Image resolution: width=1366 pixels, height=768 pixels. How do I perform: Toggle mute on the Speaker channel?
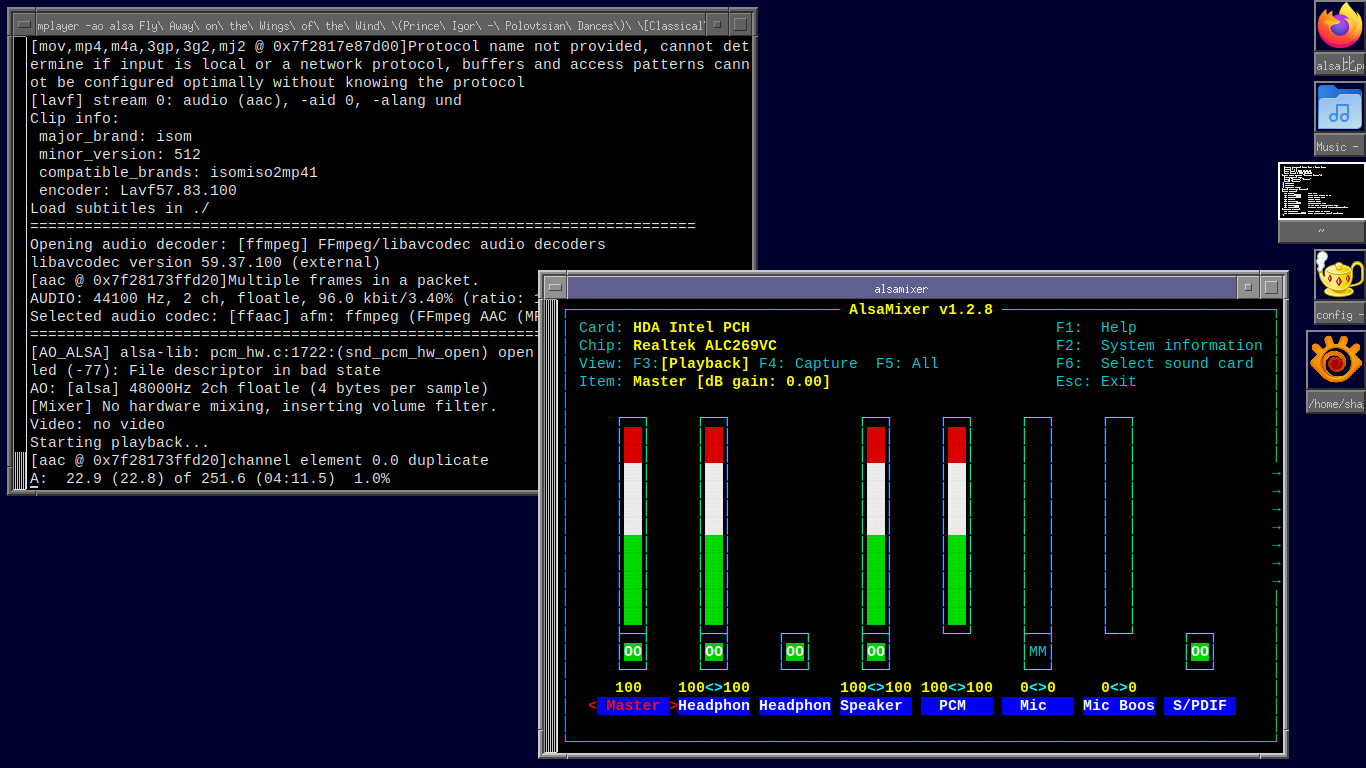(876, 652)
